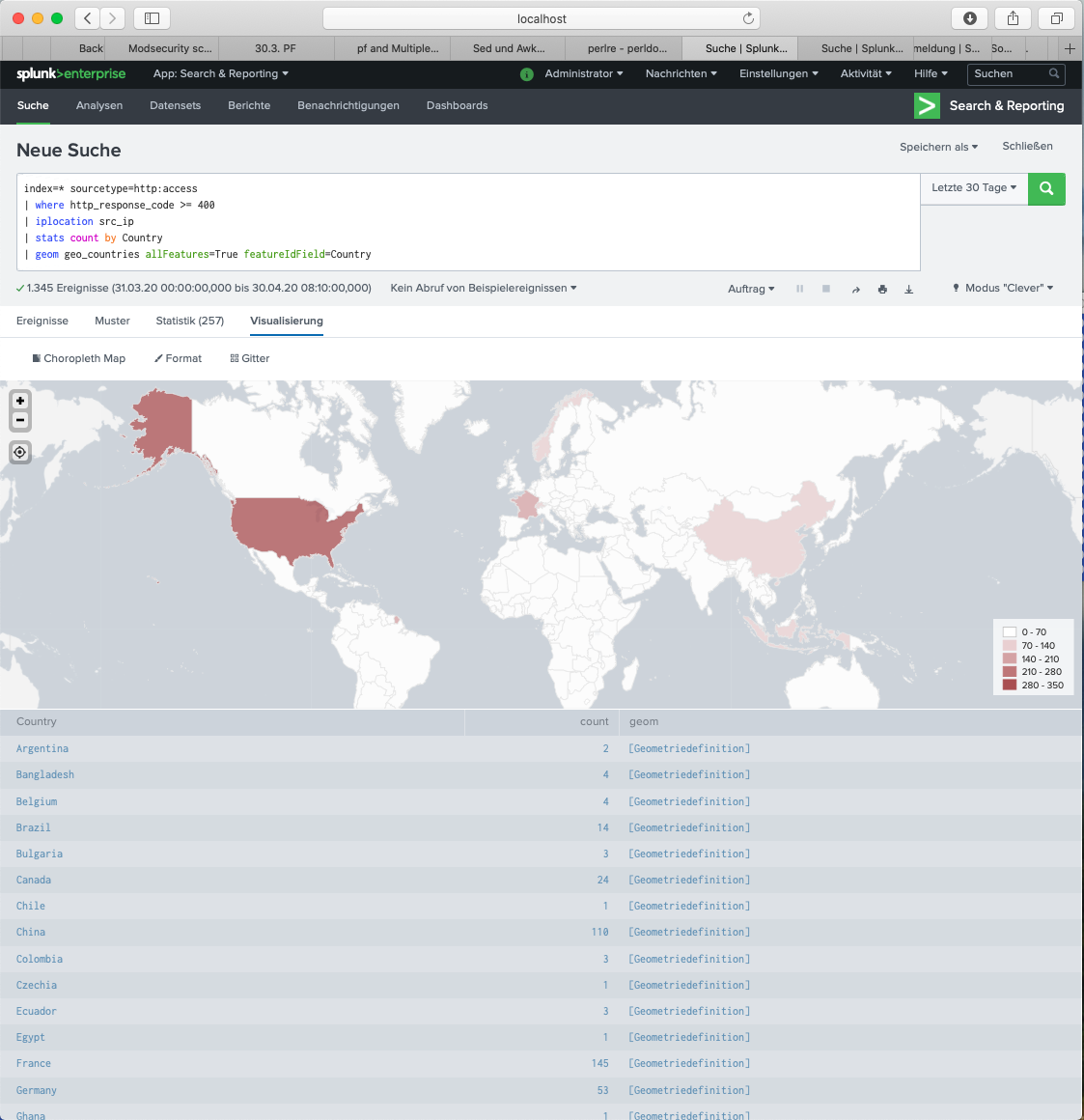Click the 280 - 350 legend color swatch
Viewport: 1084px width, 1120px height.
coord(1010,686)
